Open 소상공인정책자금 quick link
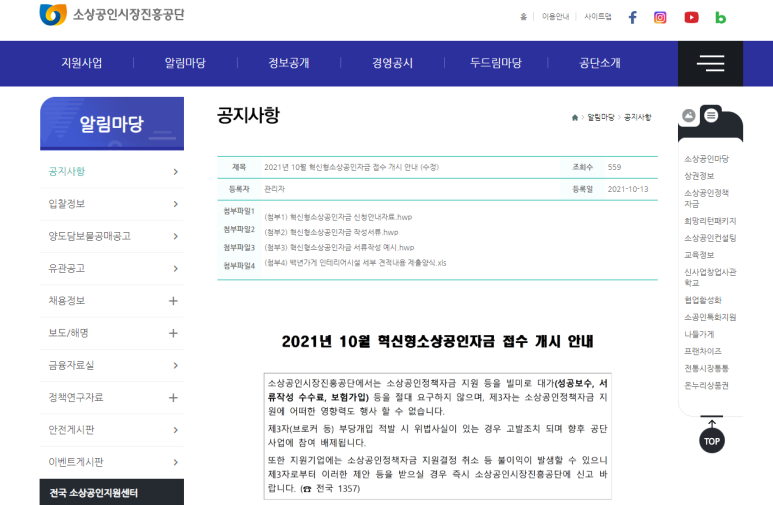The height and width of the screenshot is (505, 773). (706, 198)
